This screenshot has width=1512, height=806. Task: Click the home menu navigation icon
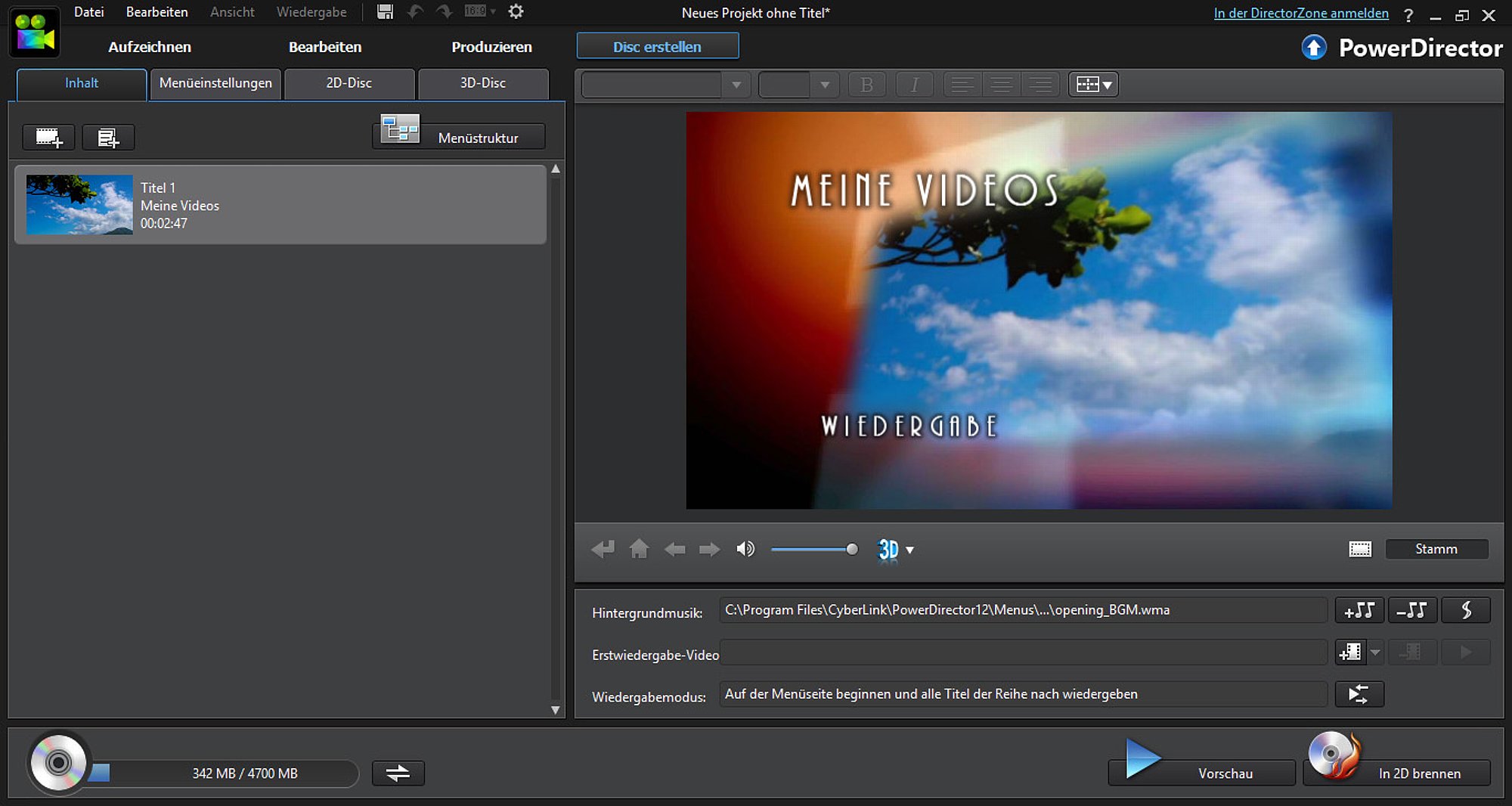point(639,549)
